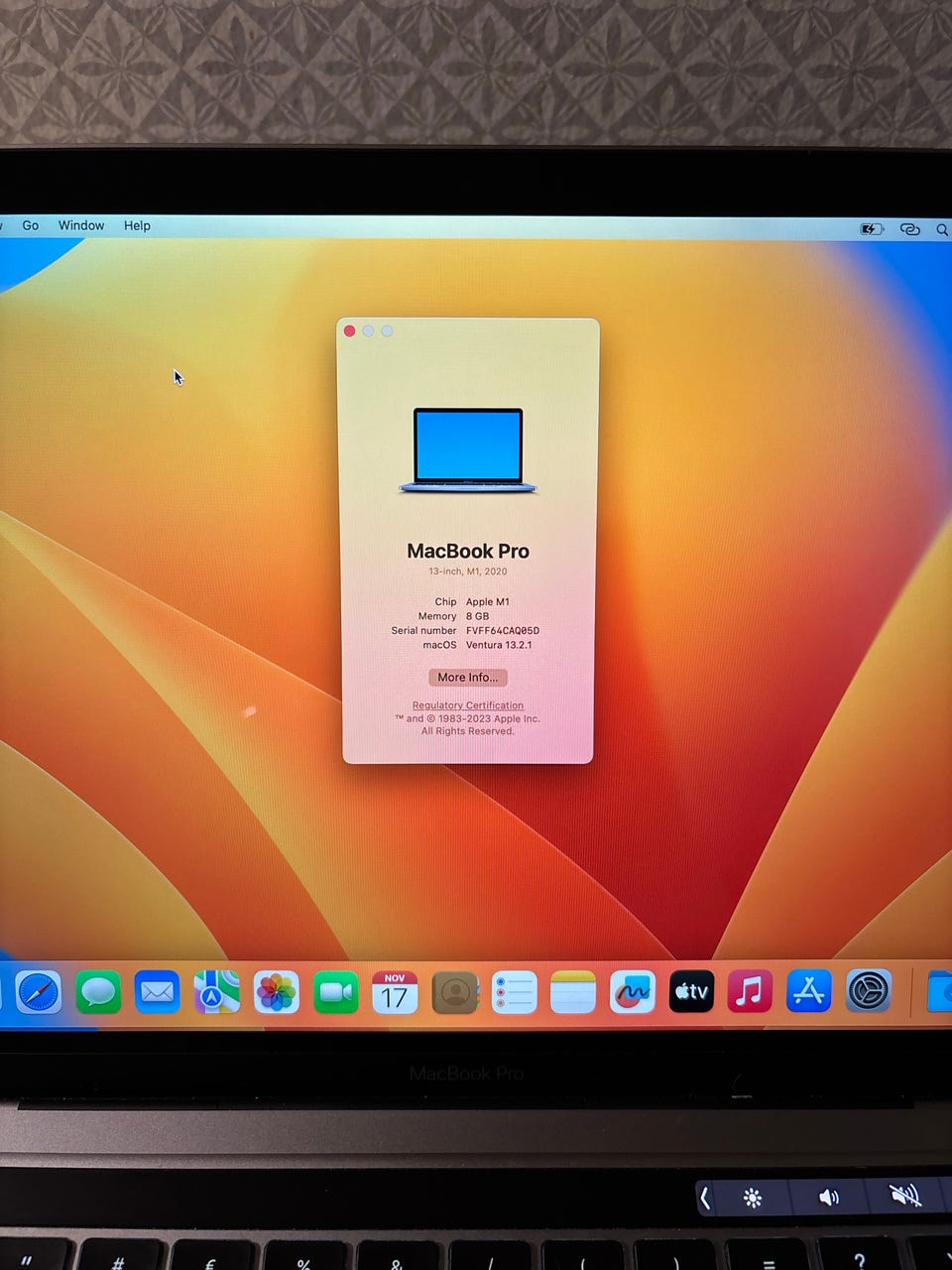Open System Settings from the Dock

869,991
